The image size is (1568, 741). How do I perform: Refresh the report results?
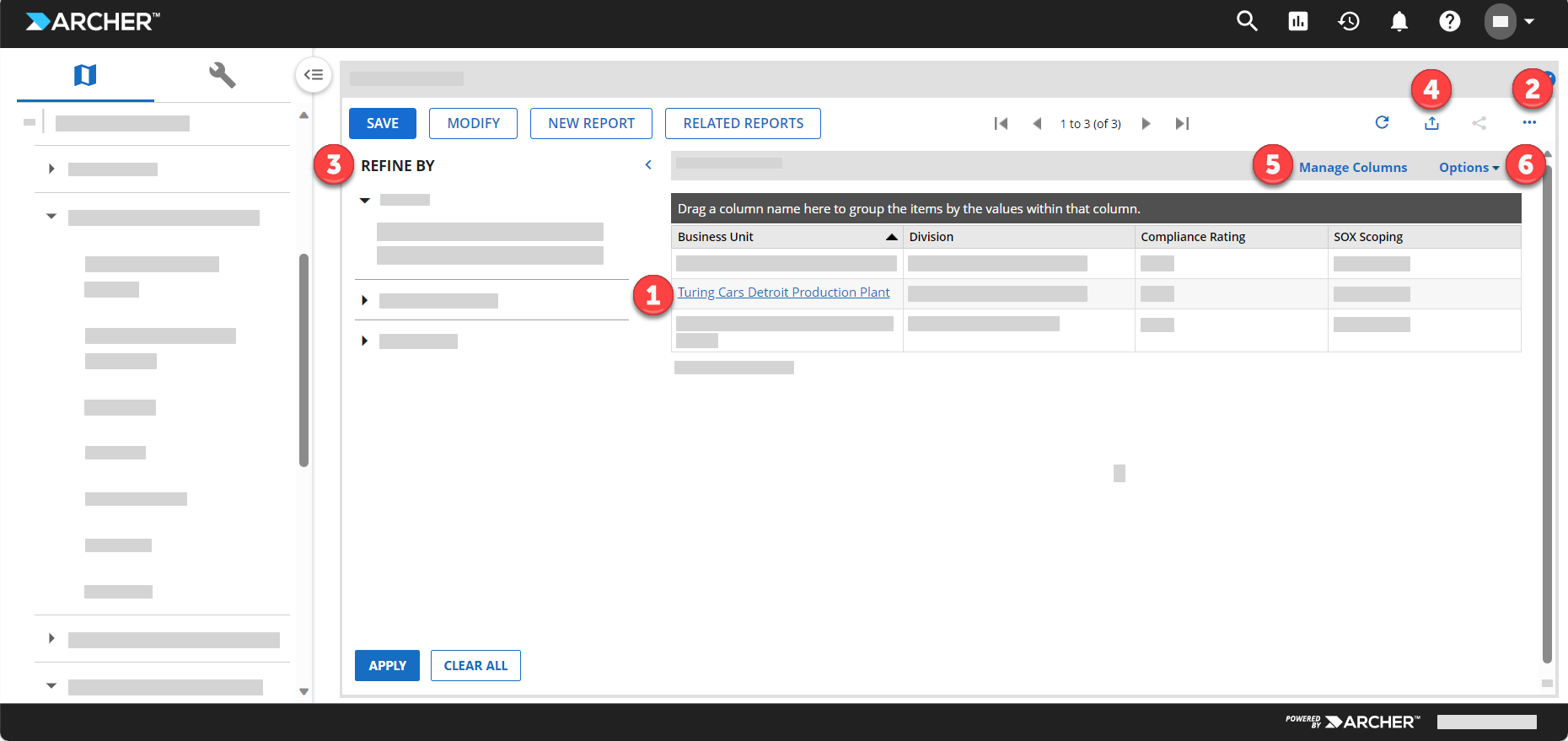point(1382,122)
